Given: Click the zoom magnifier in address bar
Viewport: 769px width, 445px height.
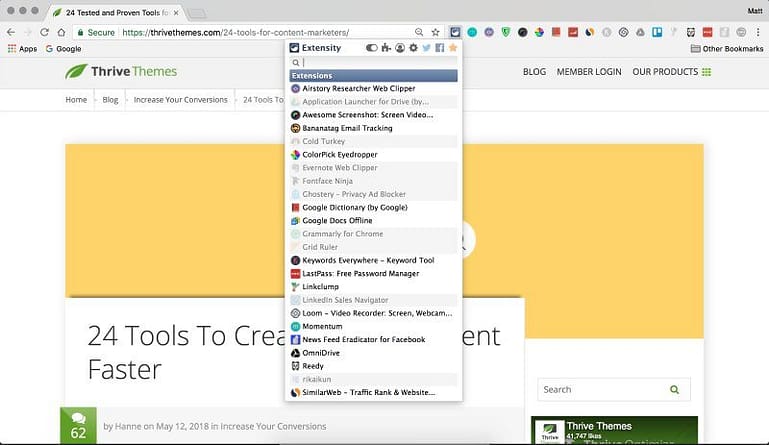Looking at the screenshot, I should pyautogui.click(x=419, y=32).
